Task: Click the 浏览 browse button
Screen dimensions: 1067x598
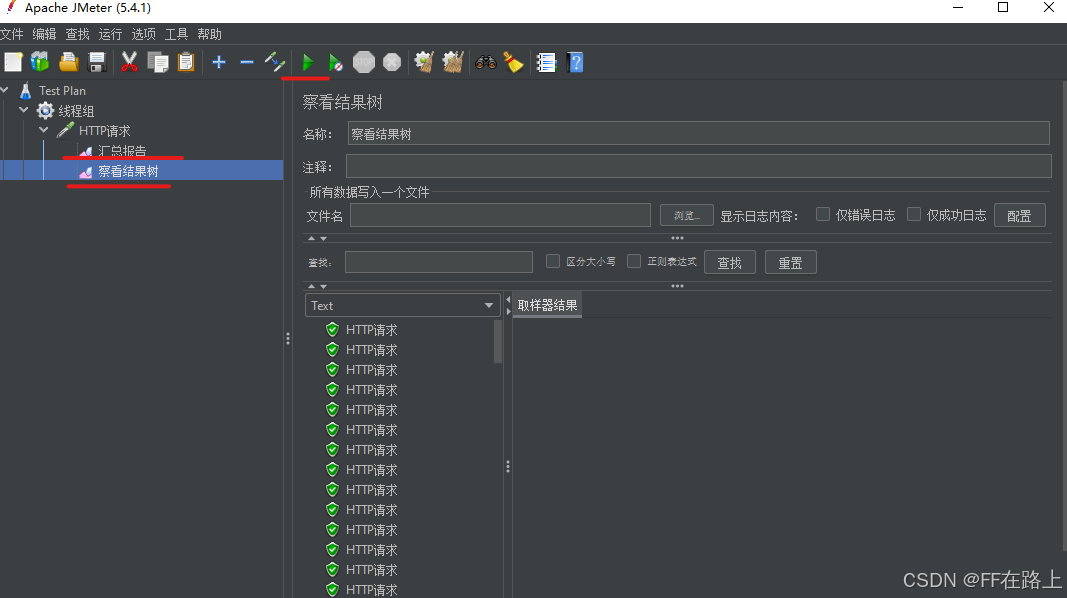Action: click(x=687, y=215)
